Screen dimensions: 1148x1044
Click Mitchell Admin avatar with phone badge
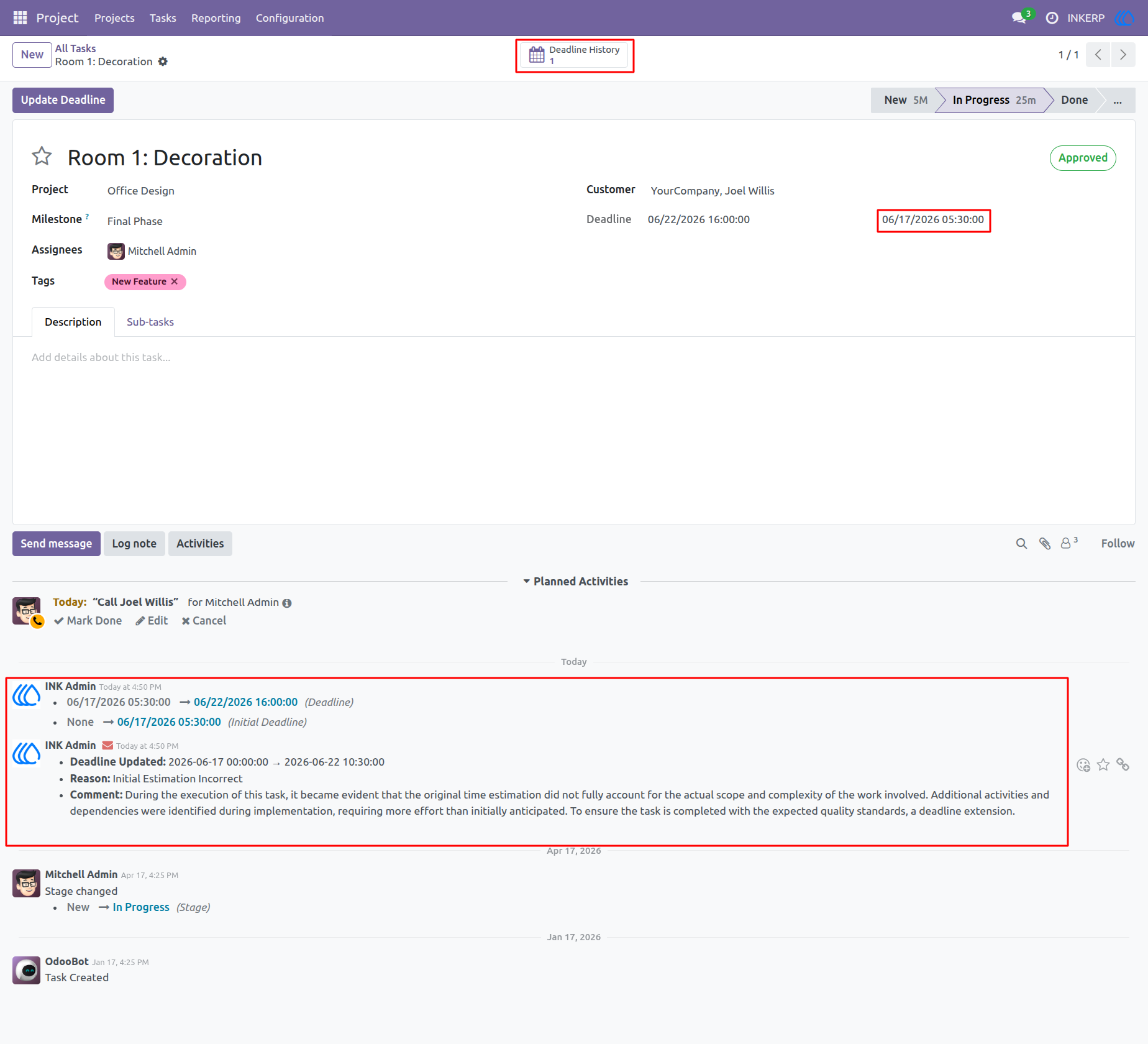click(x=27, y=612)
